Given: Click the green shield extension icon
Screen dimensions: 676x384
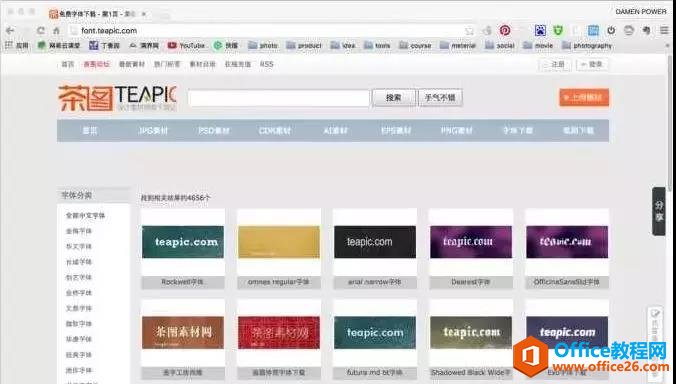Looking at the screenshot, I should coord(558,30).
